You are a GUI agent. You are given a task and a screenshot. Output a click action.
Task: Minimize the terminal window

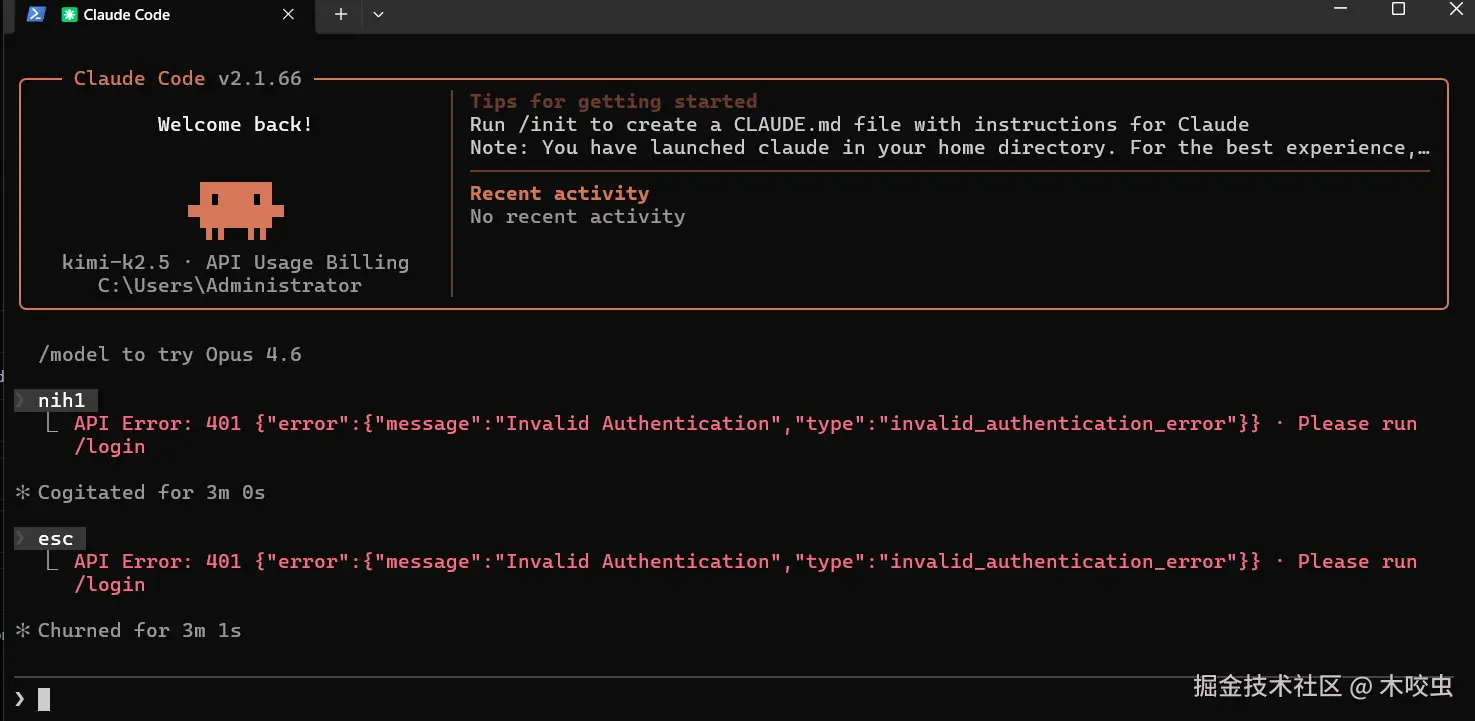coord(1341,10)
